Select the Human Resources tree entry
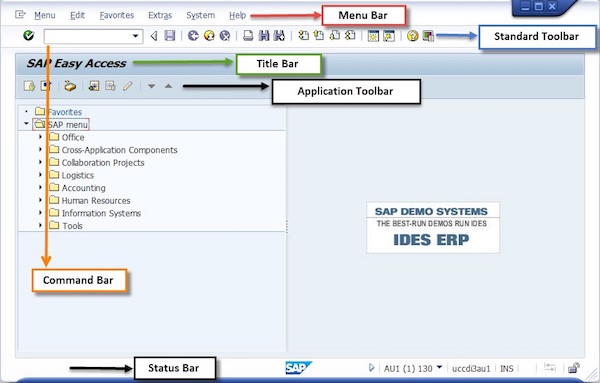600x383 pixels. (x=90, y=200)
